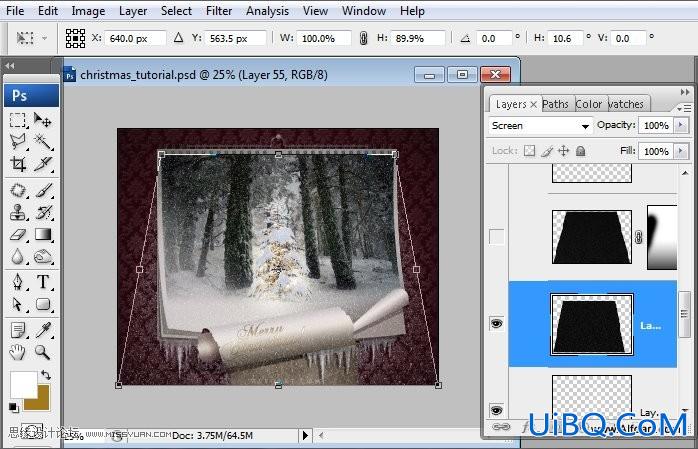Viewport: 698px width, 449px height.
Task: Select the Brush tool
Action: point(43,190)
